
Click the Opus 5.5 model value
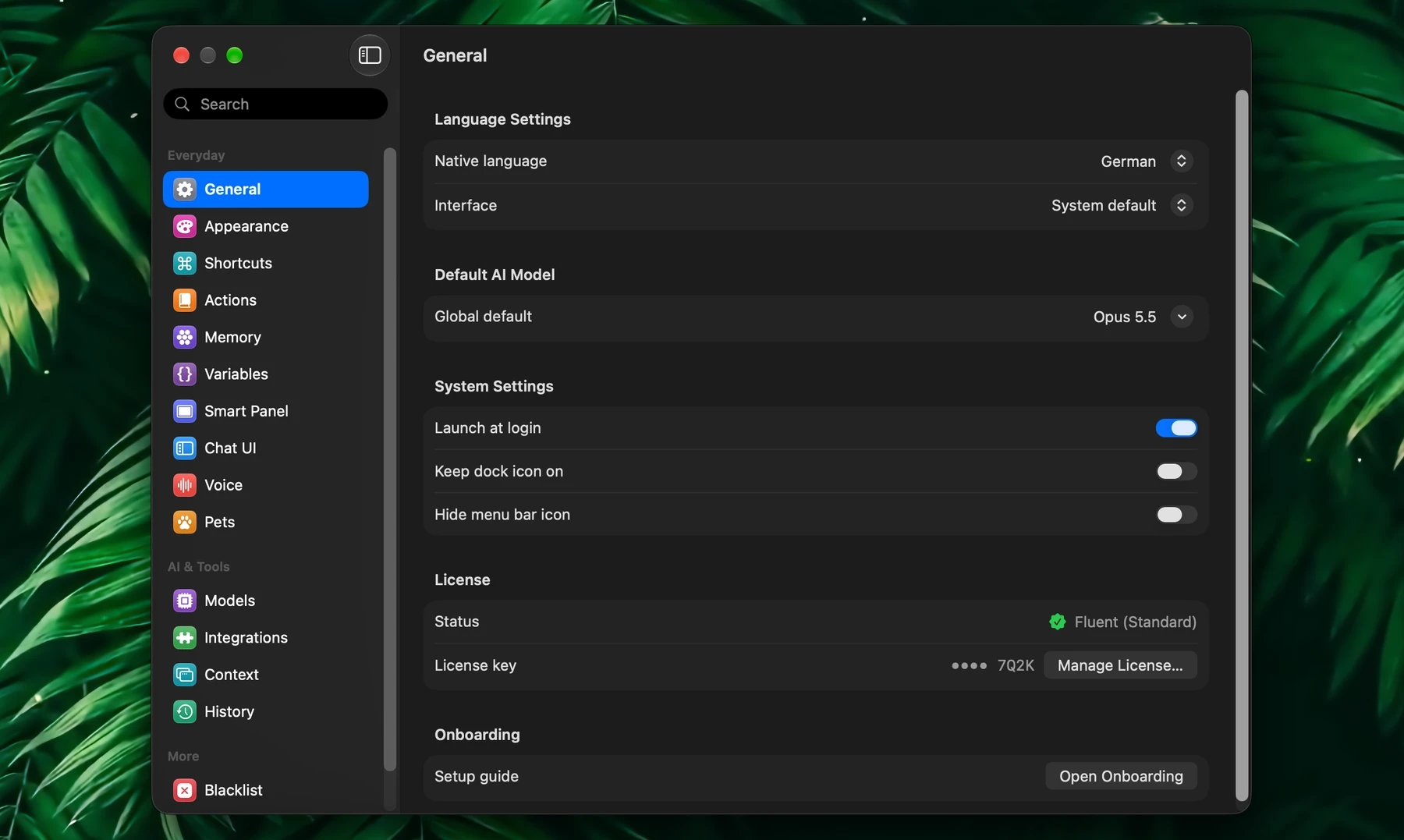click(x=1125, y=317)
